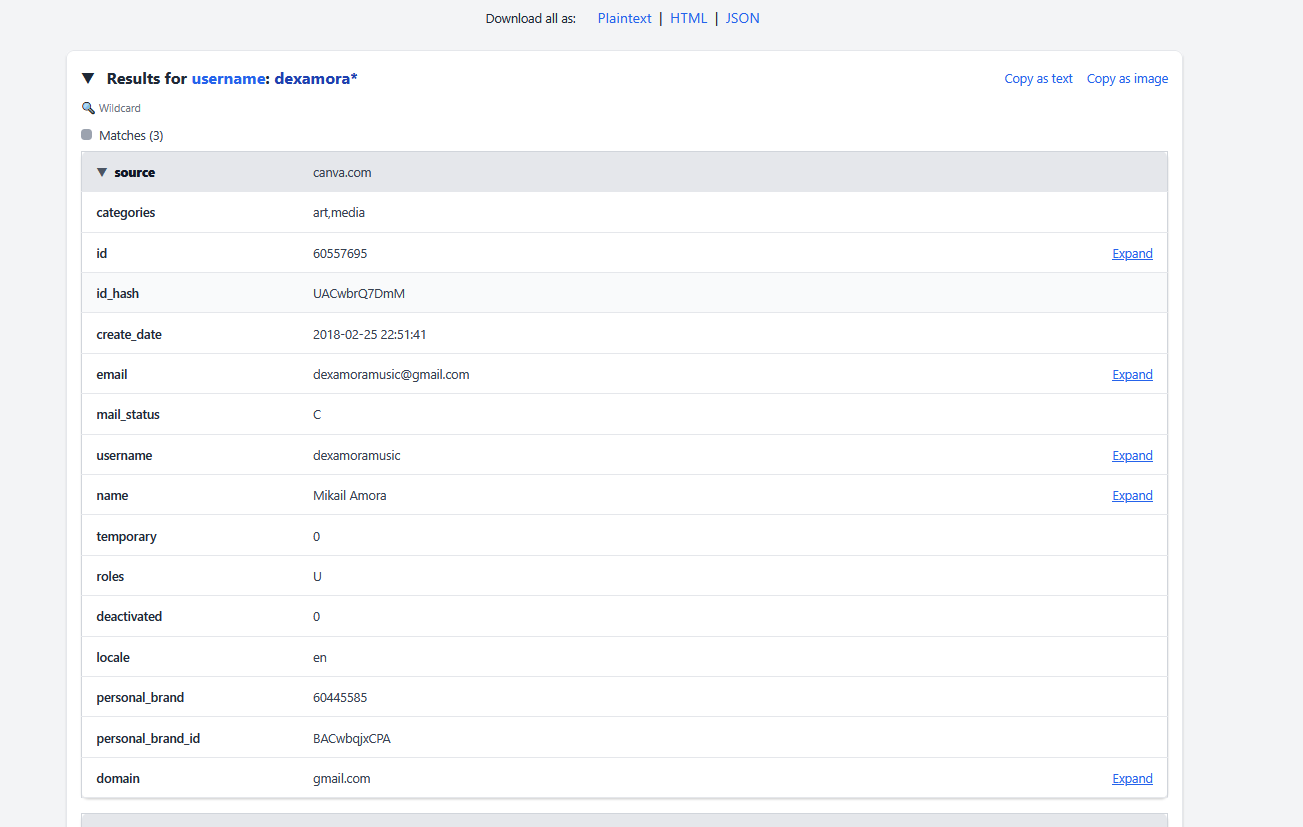Click the name value Mikail Amora
The width and height of the screenshot is (1303, 827).
click(x=349, y=496)
